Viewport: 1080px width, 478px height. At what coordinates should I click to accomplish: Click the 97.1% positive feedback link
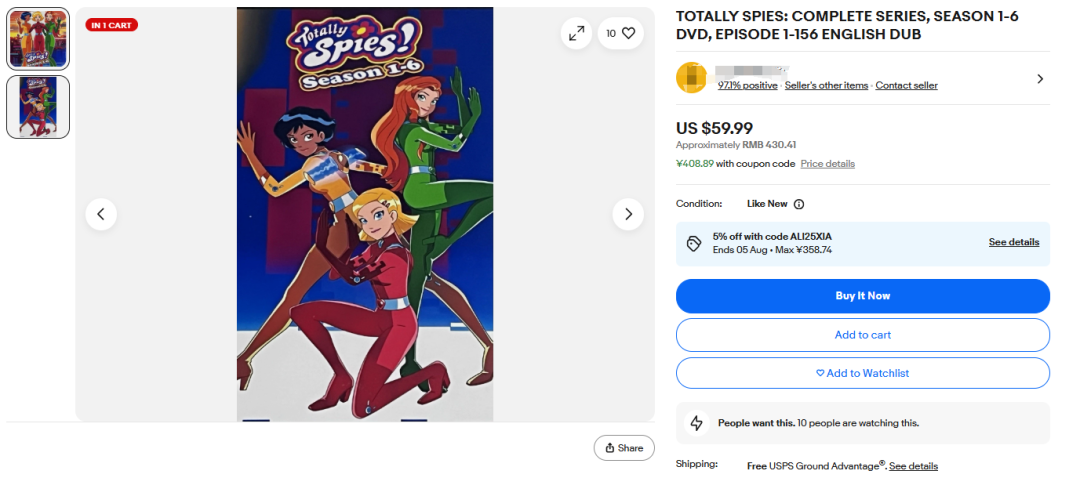tap(747, 86)
